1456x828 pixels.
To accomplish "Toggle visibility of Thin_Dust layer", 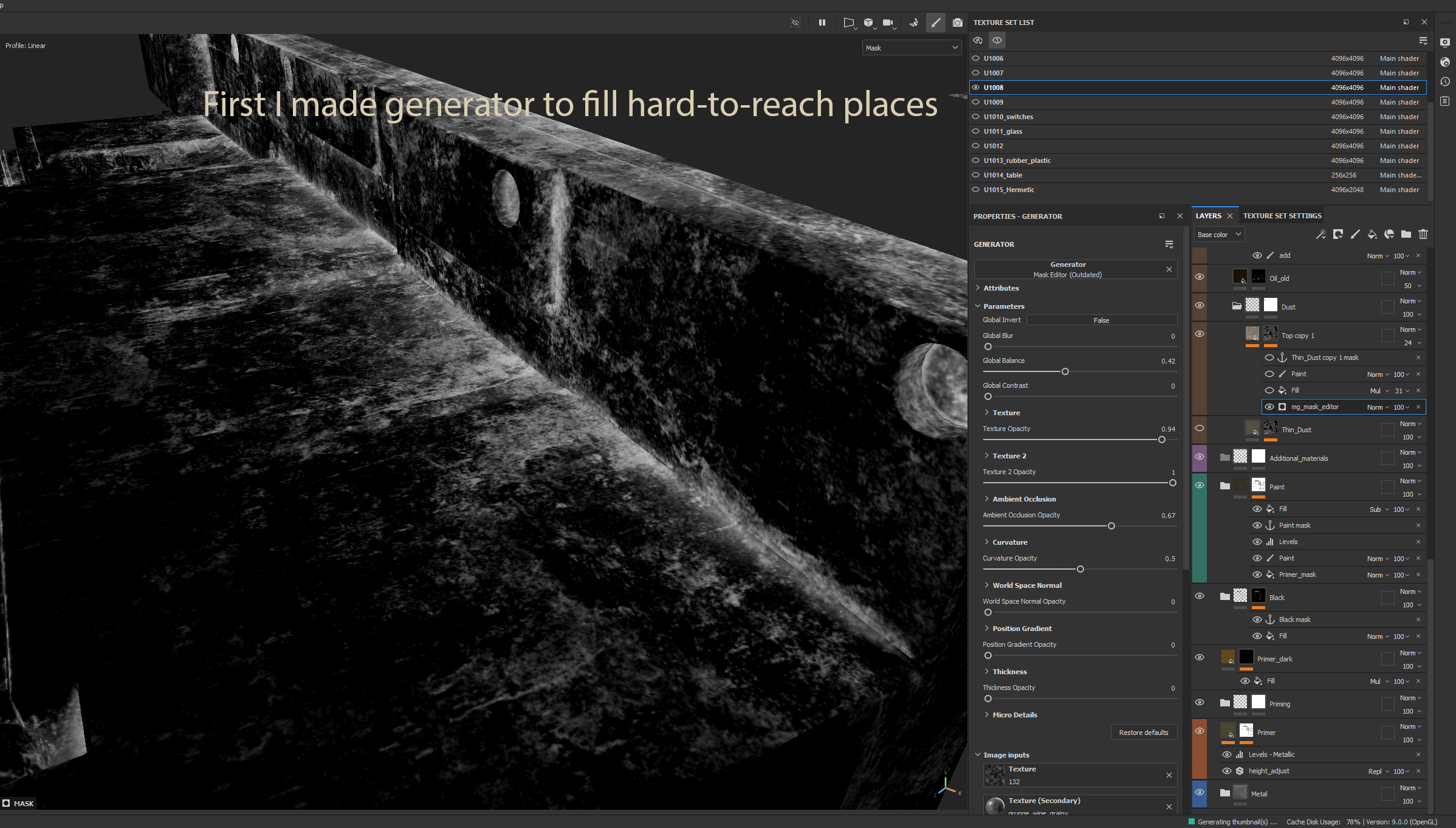I will [x=1200, y=428].
